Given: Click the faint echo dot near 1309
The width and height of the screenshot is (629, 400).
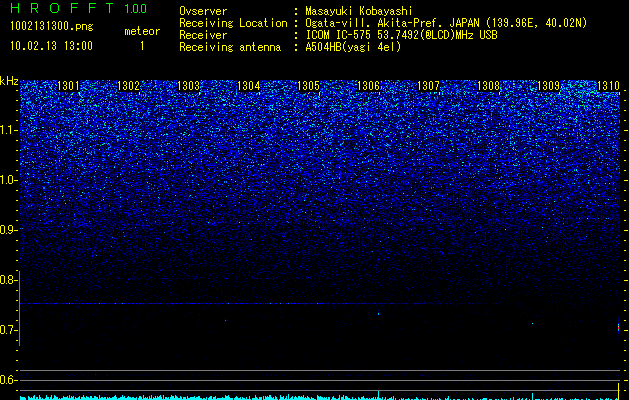Looking at the screenshot, I should click(x=532, y=323).
